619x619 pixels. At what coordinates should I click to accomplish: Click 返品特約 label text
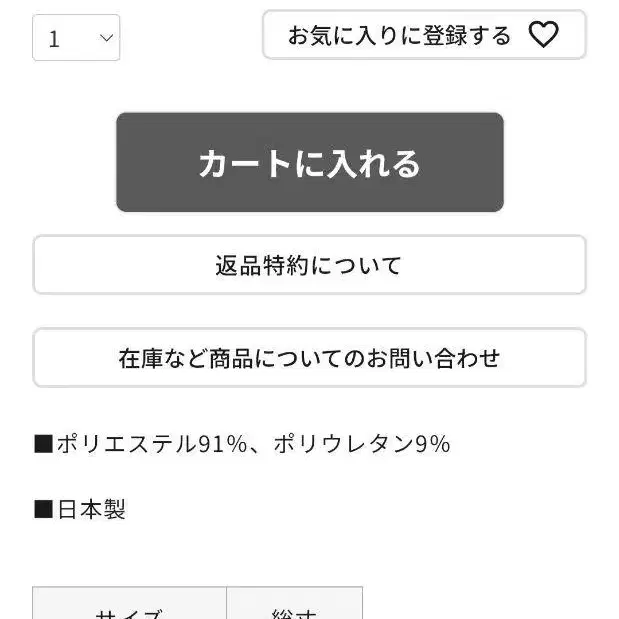[262, 265]
